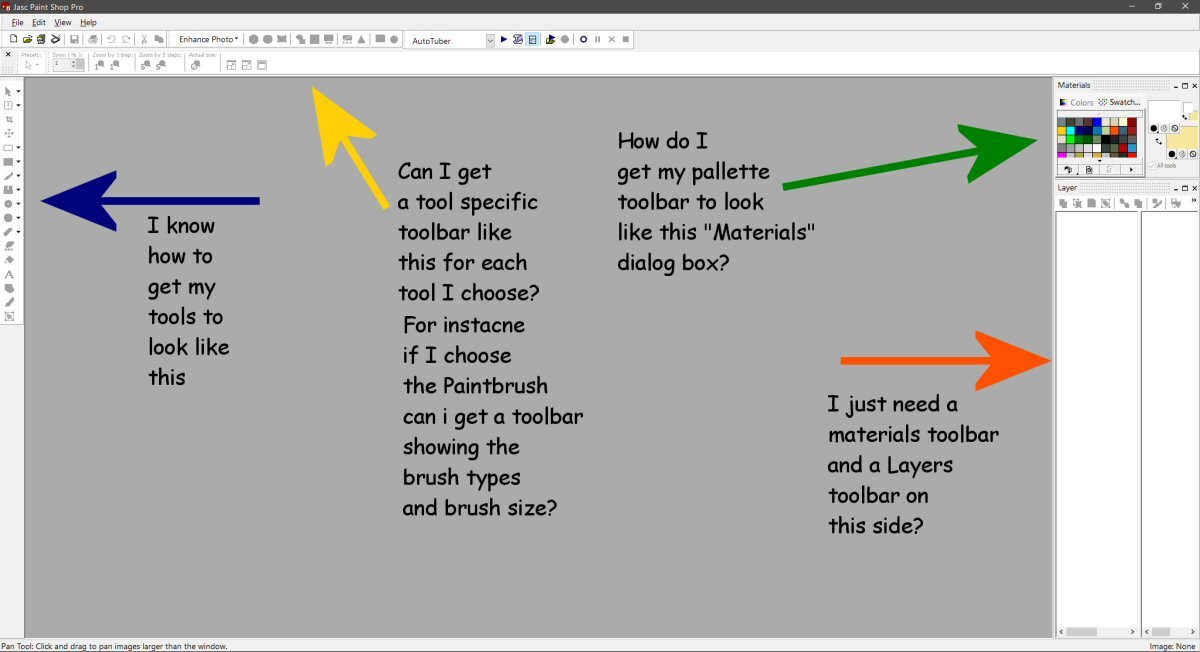Select the Flood Fill bucket tool
Viewport: 1200px width, 652px height.
(x=9, y=260)
